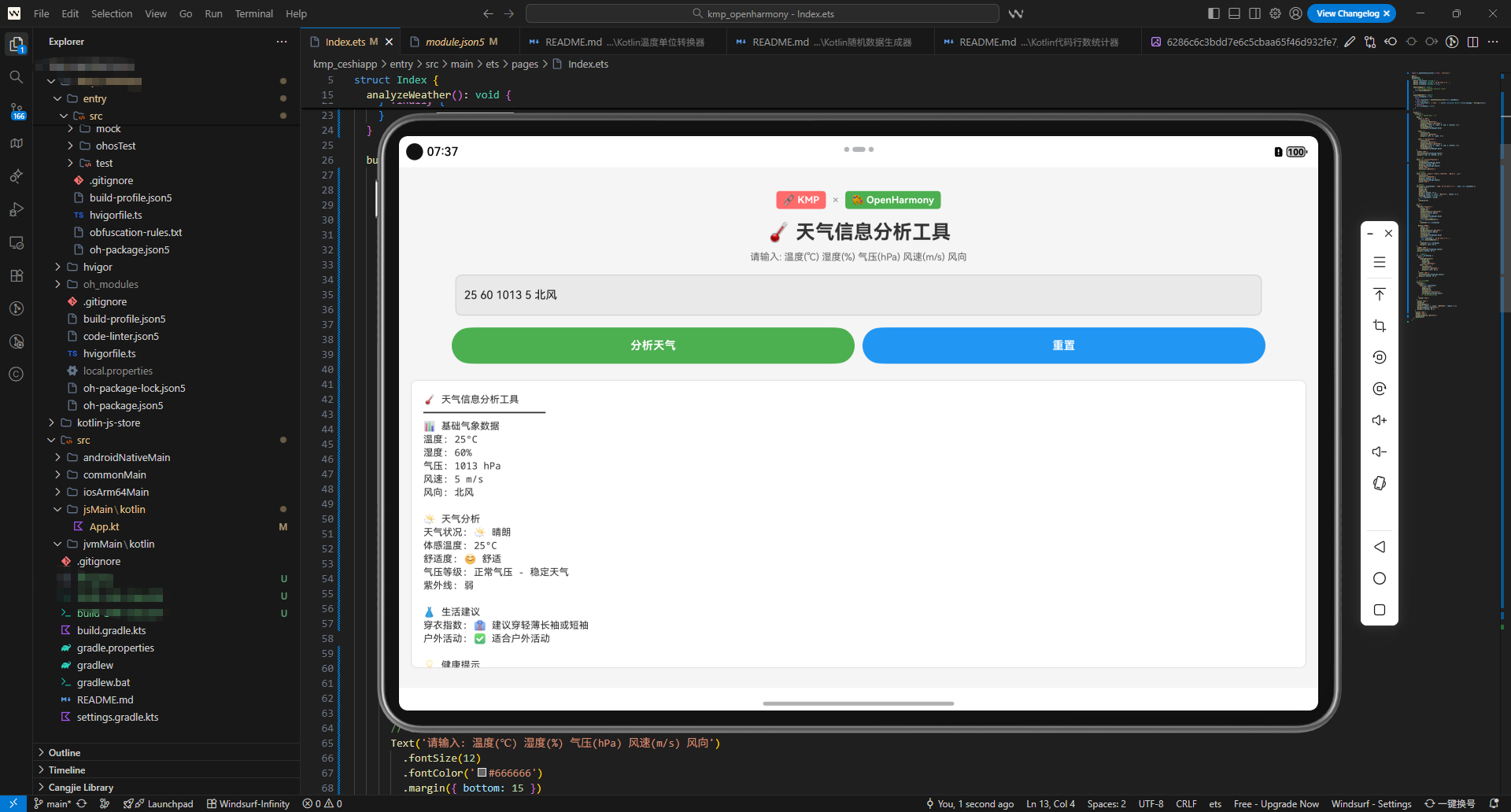This screenshot has width=1511, height=812.
Task: Split the editor into two panes
Action: click(1474, 42)
